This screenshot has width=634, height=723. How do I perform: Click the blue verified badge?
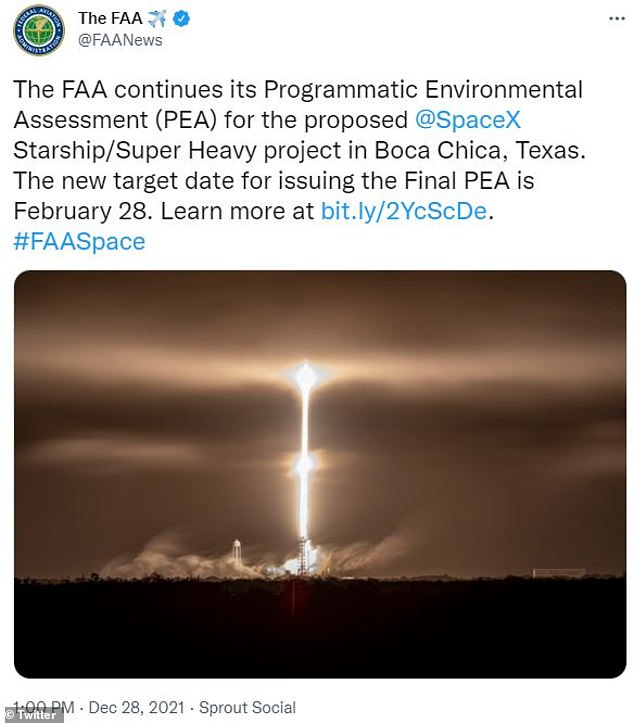point(185,18)
